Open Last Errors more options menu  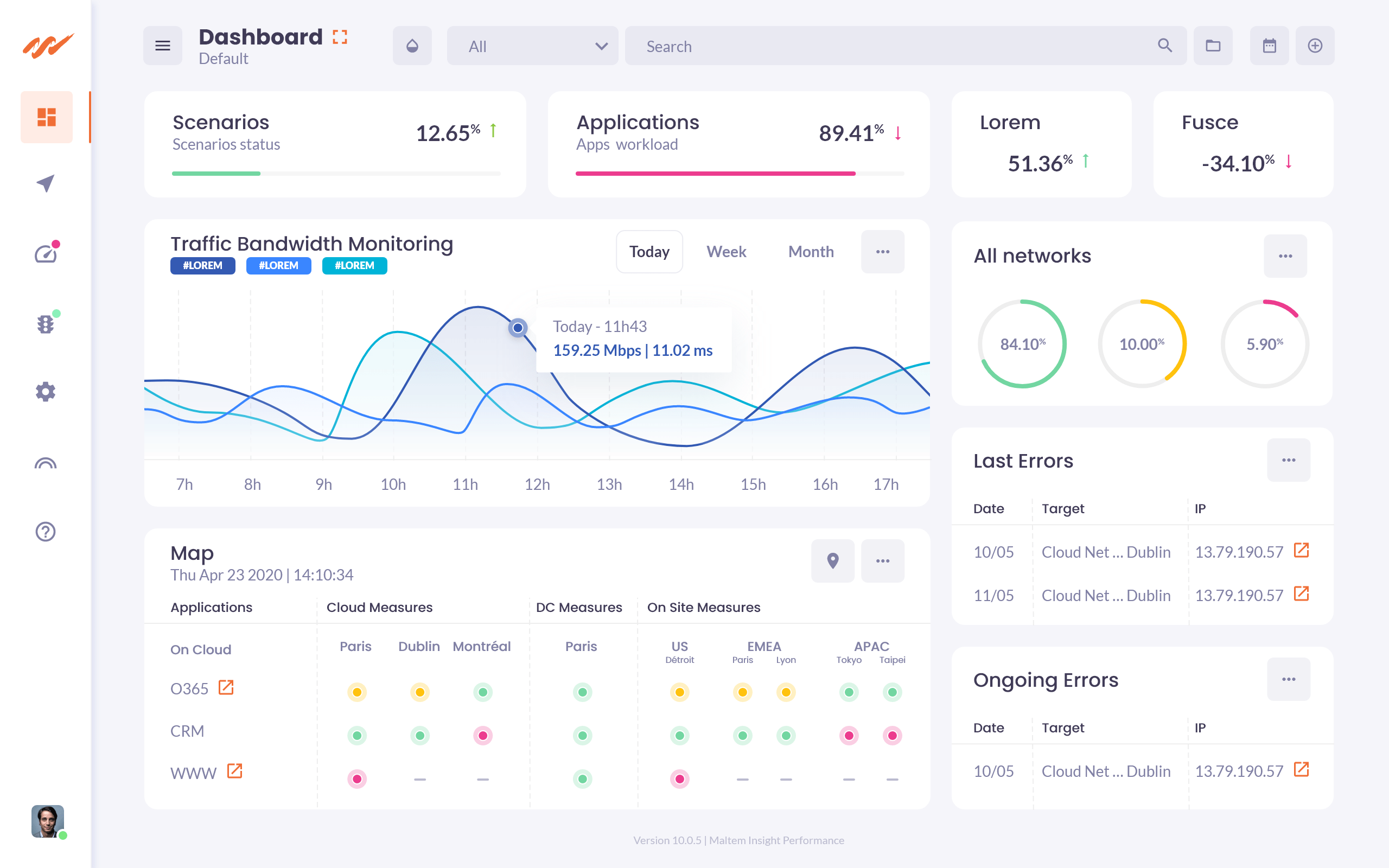coord(1288,461)
